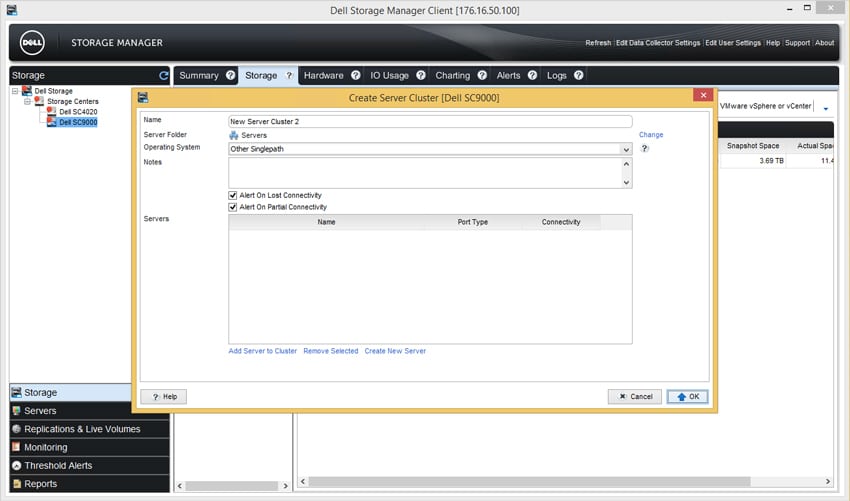The height and width of the screenshot is (501, 850).
Task: Open Edit Data Collector Settings
Action: click(x=658, y=43)
